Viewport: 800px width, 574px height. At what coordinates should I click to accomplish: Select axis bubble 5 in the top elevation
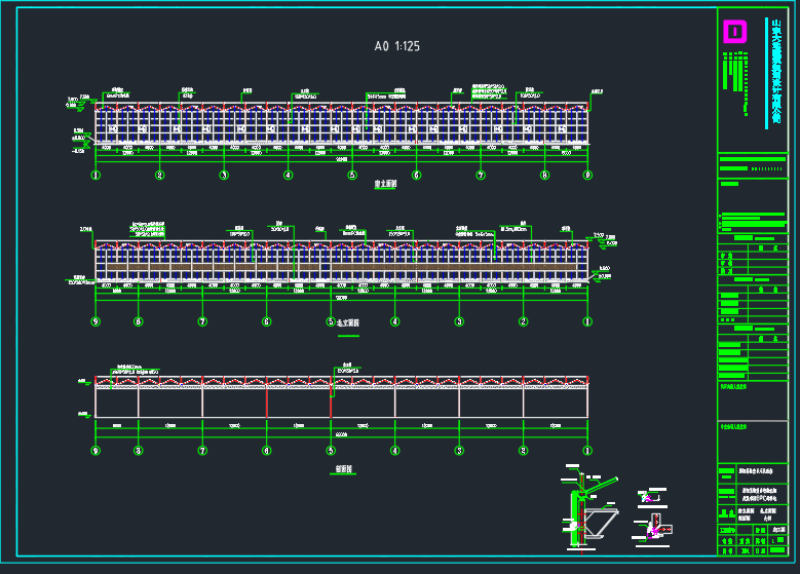tap(352, 175)
